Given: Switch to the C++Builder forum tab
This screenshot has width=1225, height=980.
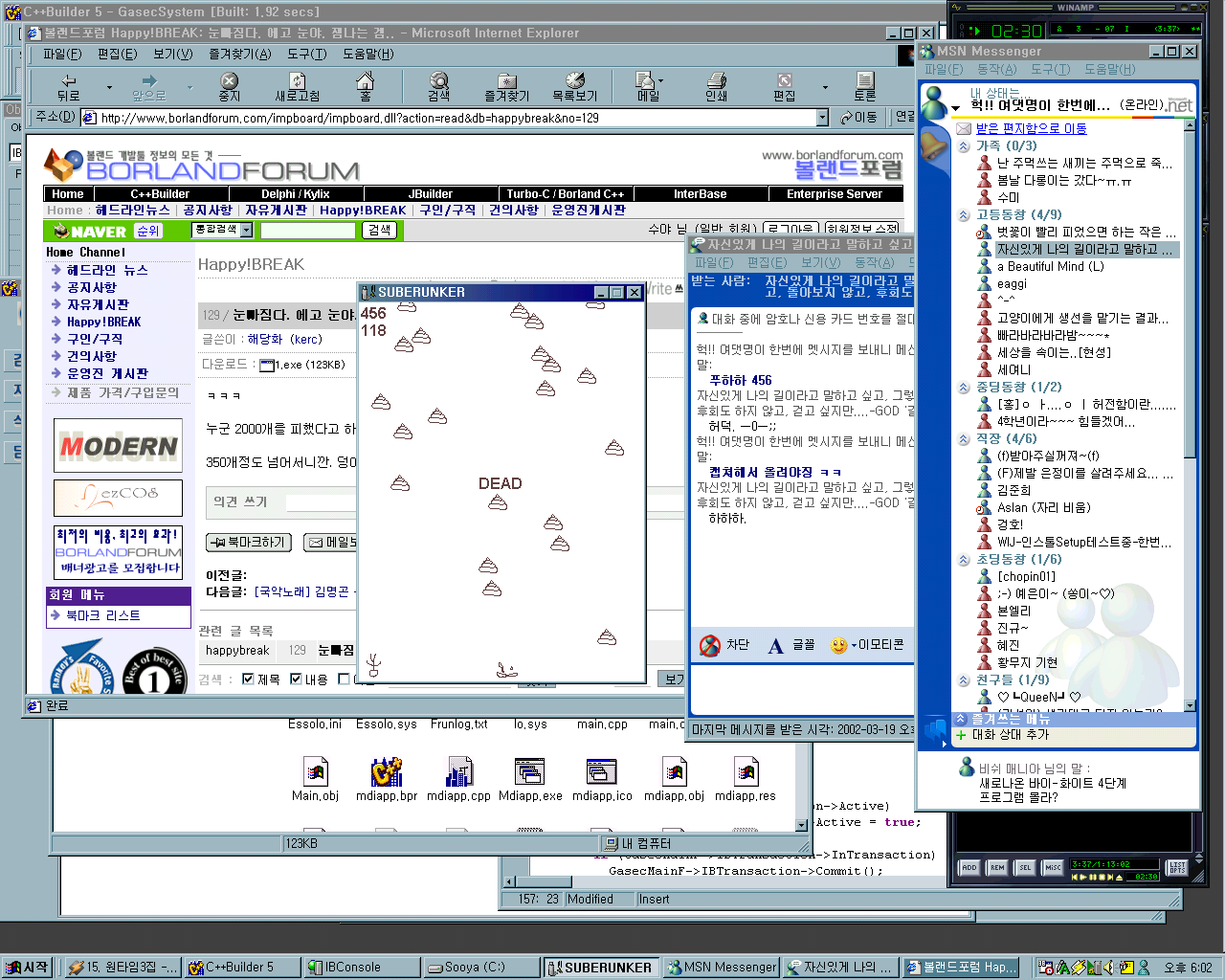Looking at the screenshot, I should [160, 193].
